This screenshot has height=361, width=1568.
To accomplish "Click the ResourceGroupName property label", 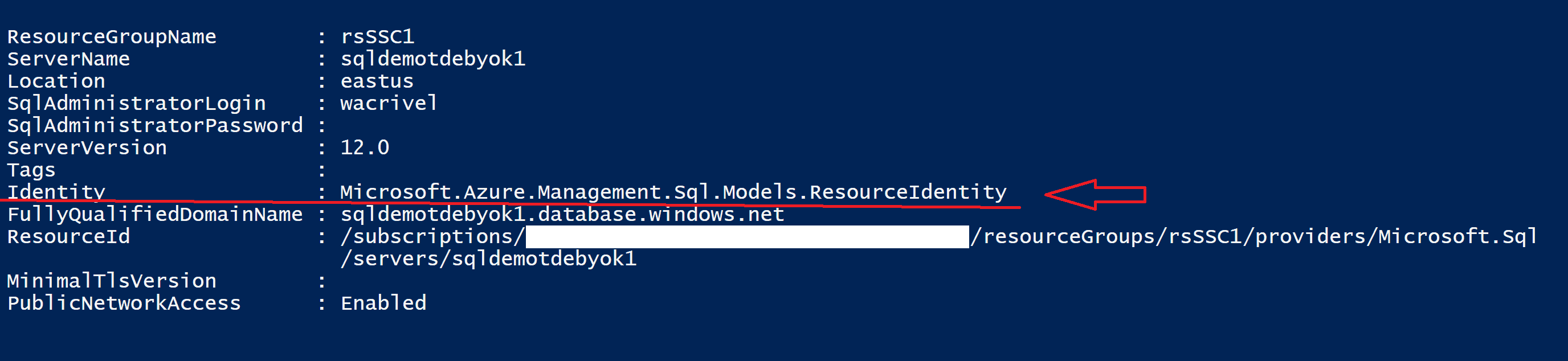I will tap(112, 37).
